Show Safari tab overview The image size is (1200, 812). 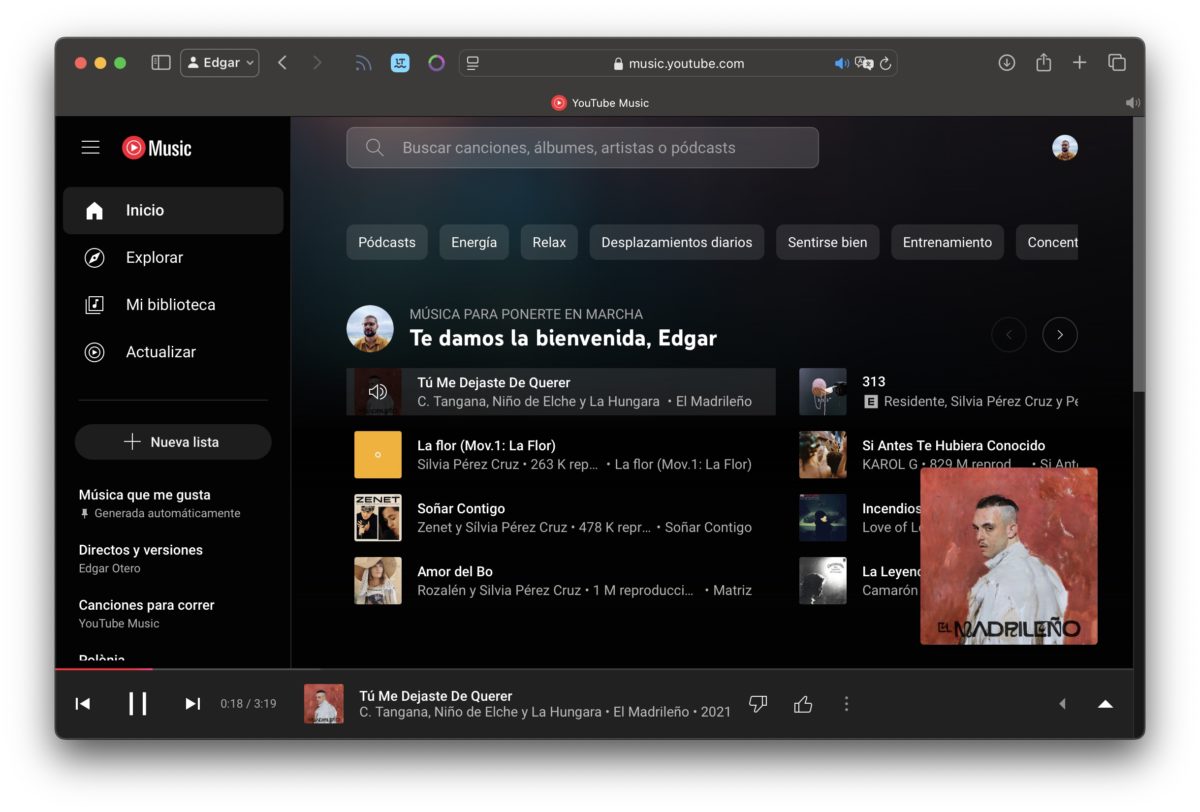click(1117, 63)
